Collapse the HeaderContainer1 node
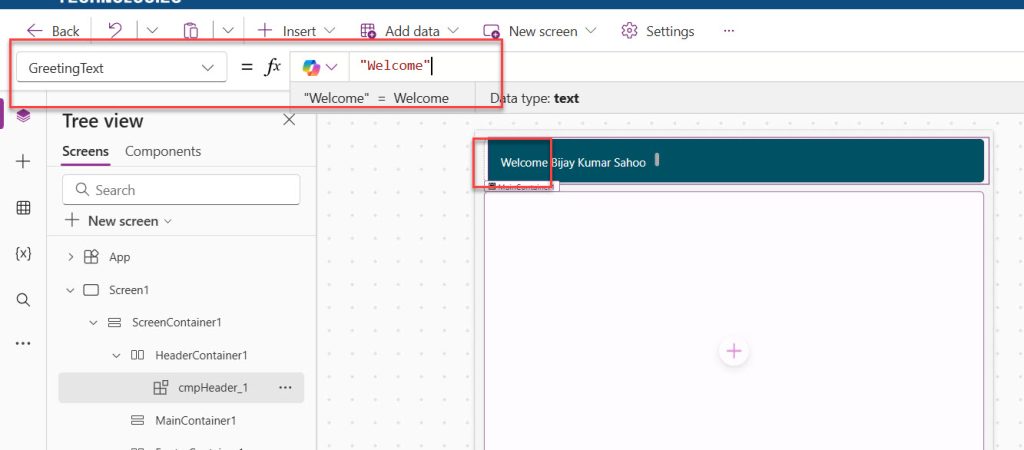 click(117, 355)
